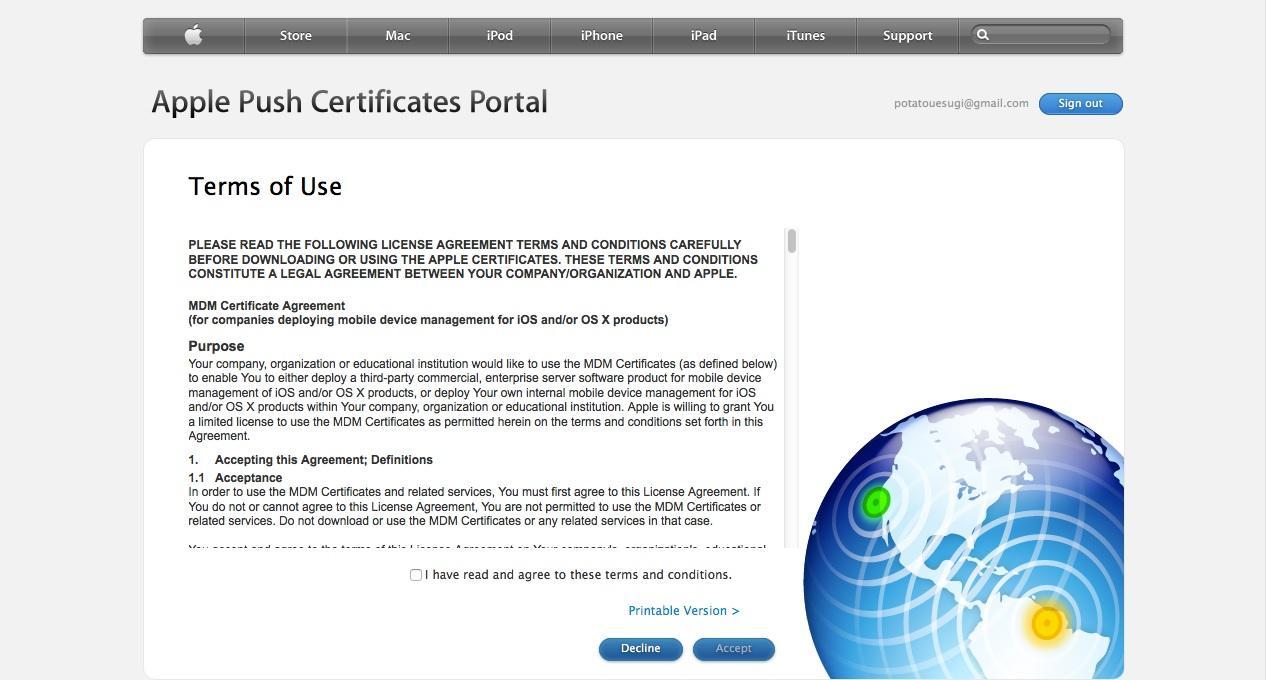Check the agree to terms checkbox
This screenshot has width=1266, height=680.
pos(416,575)
